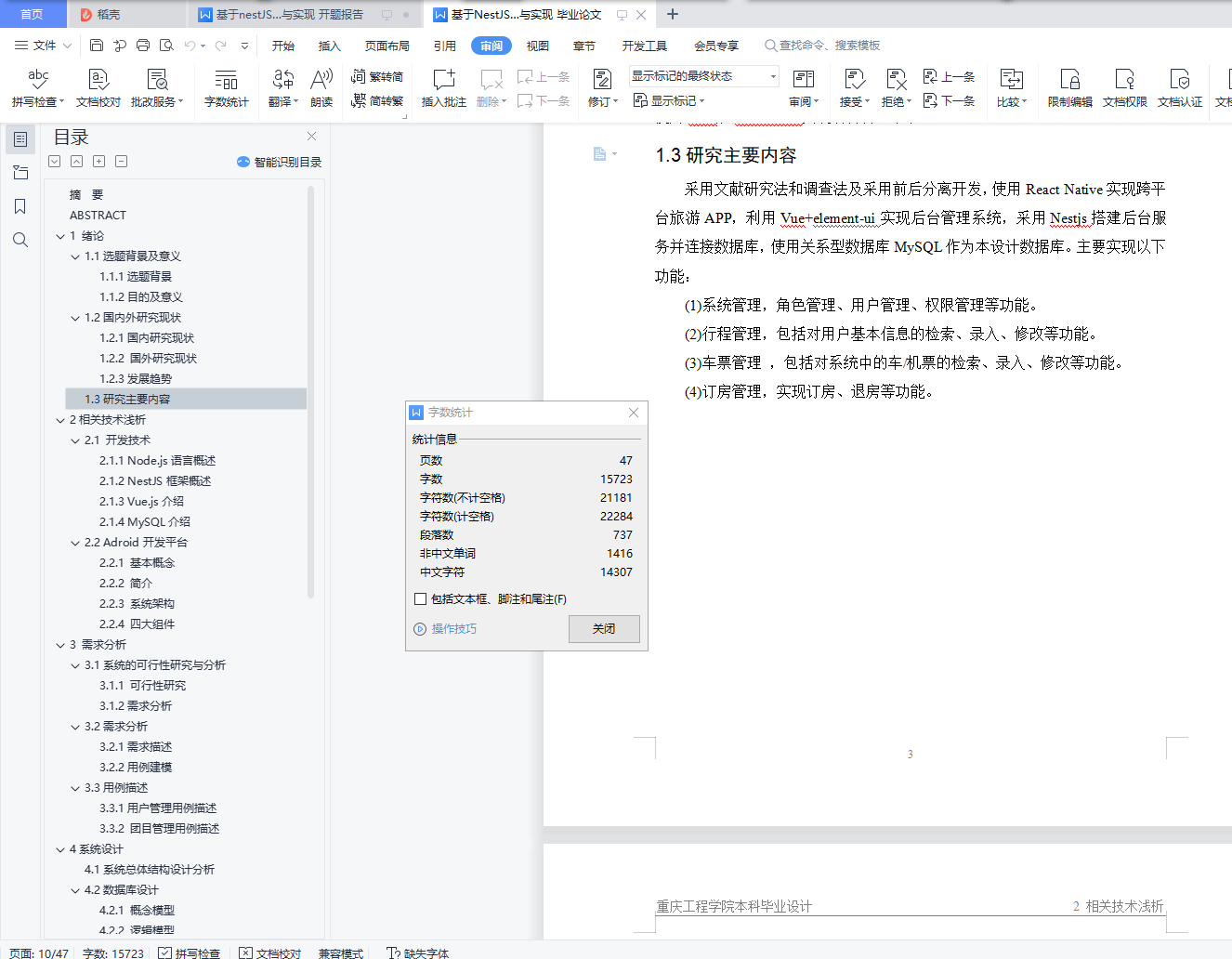The image size is (1232, 959).
Task: Check 包括文本框、脚注和尾注 option
Action: [x=421, y=598]
